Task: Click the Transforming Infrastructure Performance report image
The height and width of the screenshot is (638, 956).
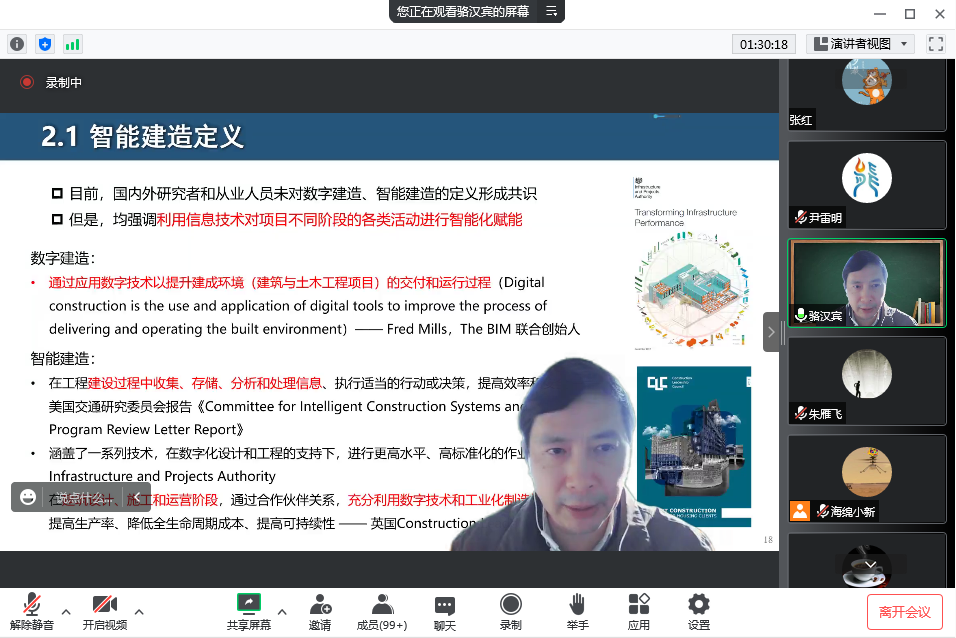Action: tap(691, 263)
